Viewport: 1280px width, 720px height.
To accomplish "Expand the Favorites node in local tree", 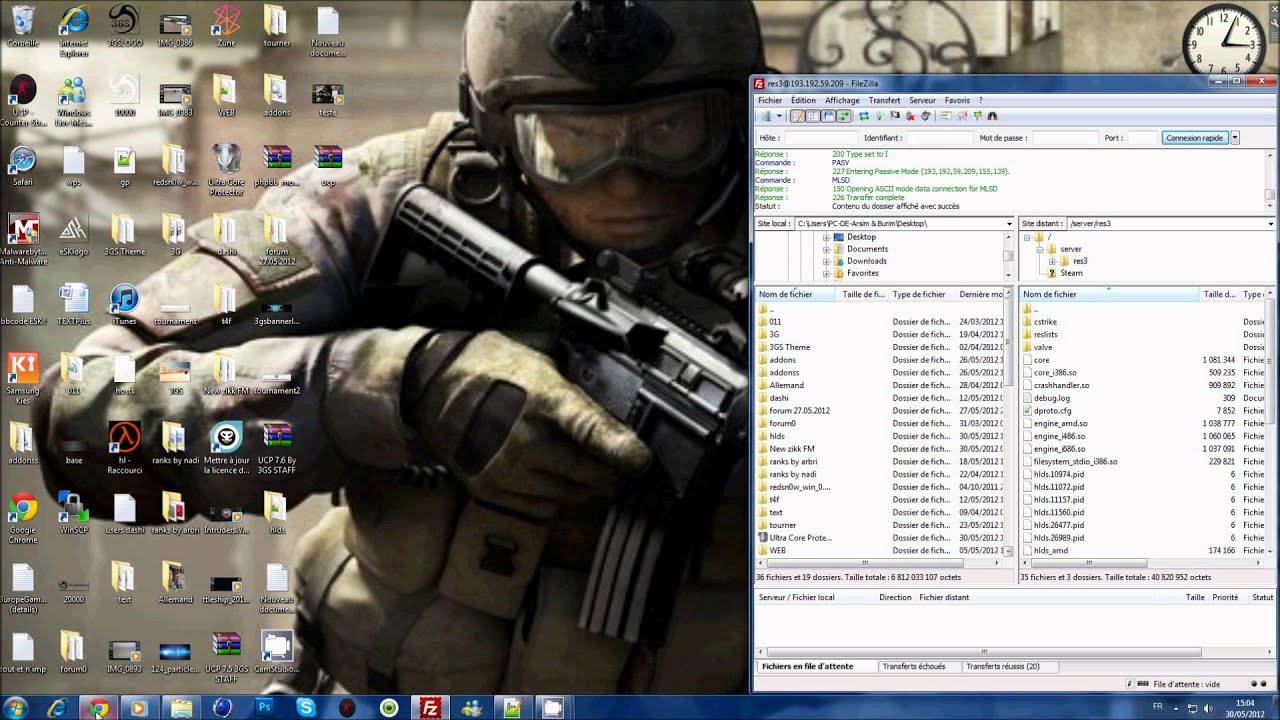I will click(x=827, y=273).
